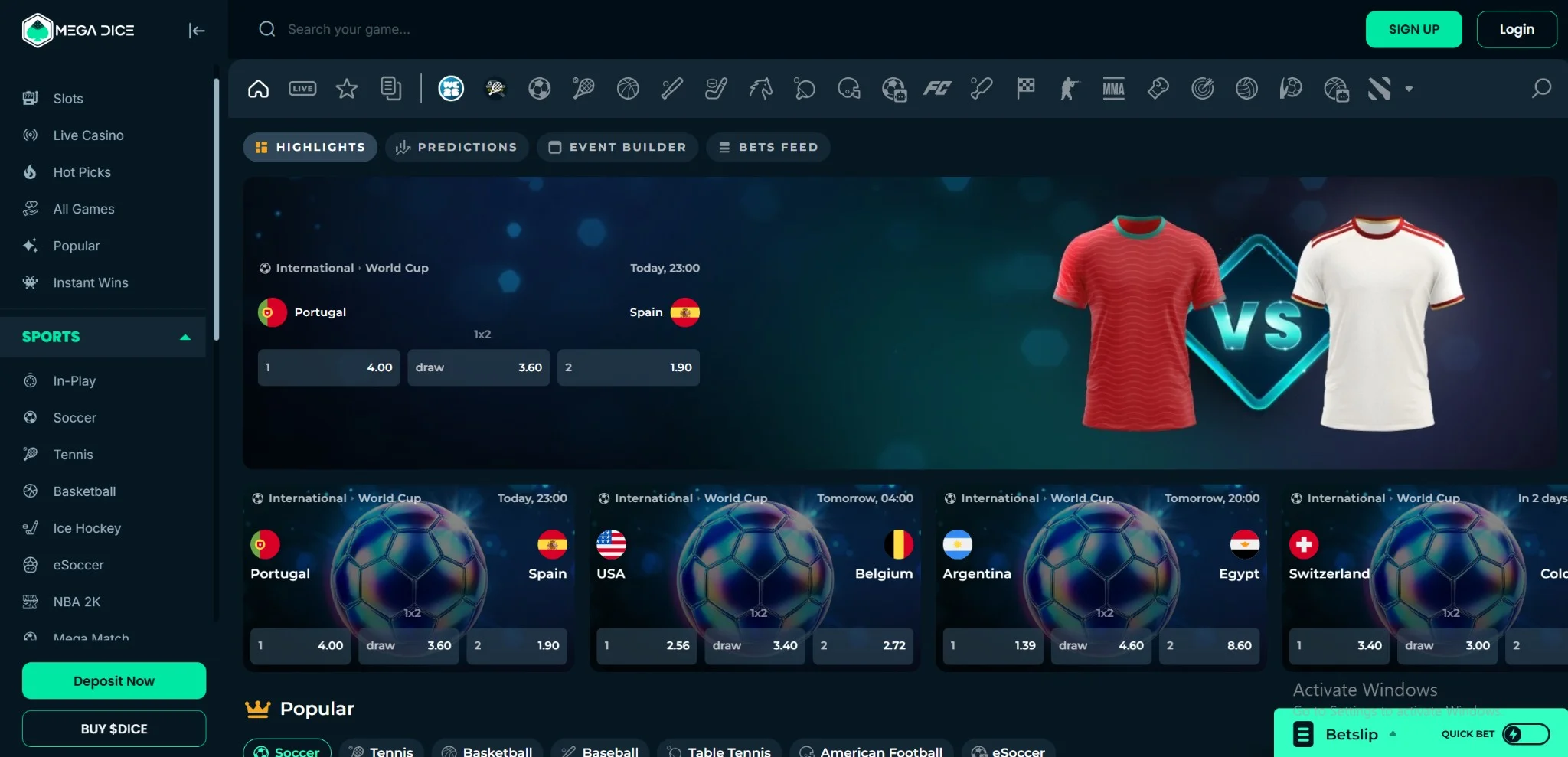Select the Motorsport checkered flag icon
Screen dimensions: 1568x757
click(1026, 89)
